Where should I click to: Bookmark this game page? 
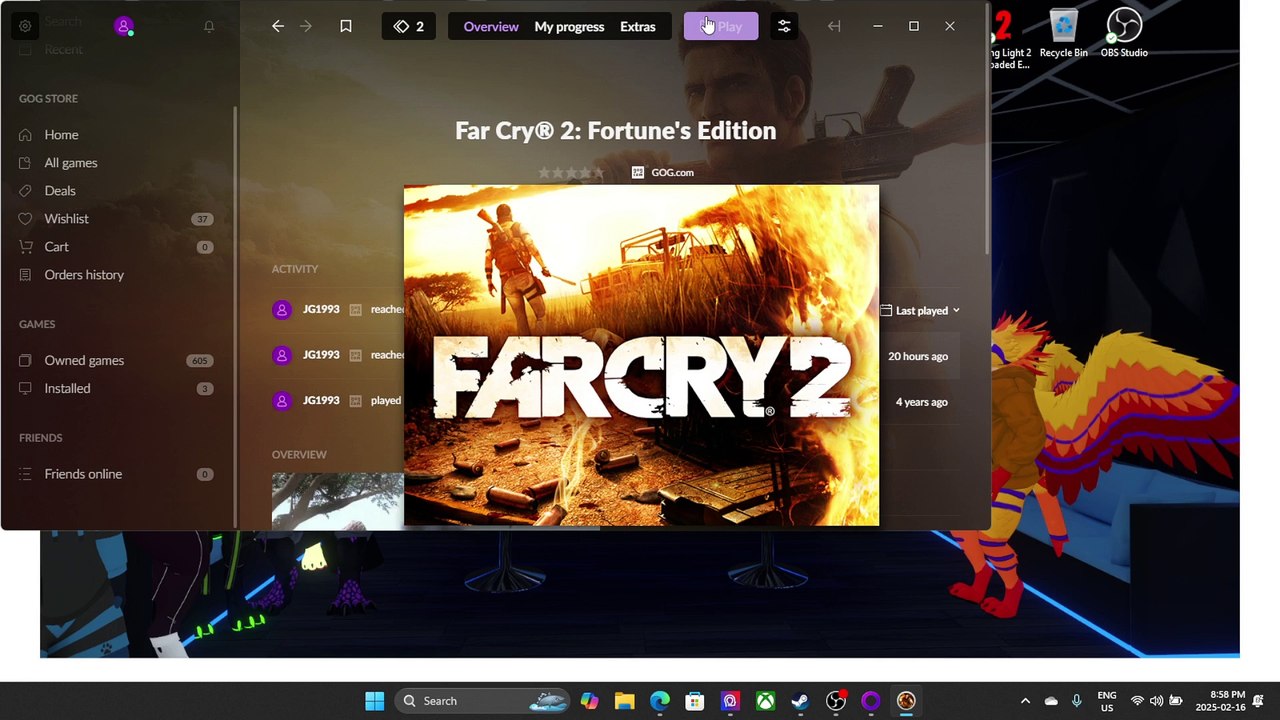(x=346, y=26)
